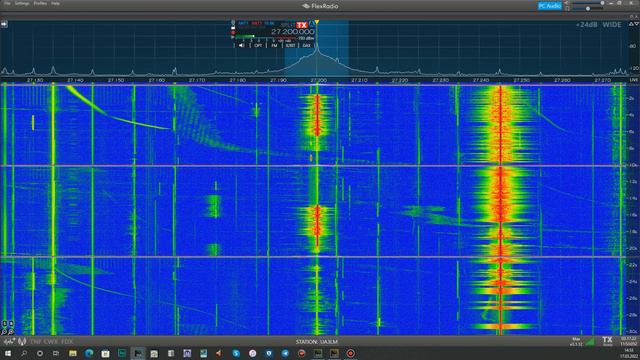Viewport: 640px width, 360px height.
Task: Select the band zoom B icon
Action: click(x=11, y=323)
